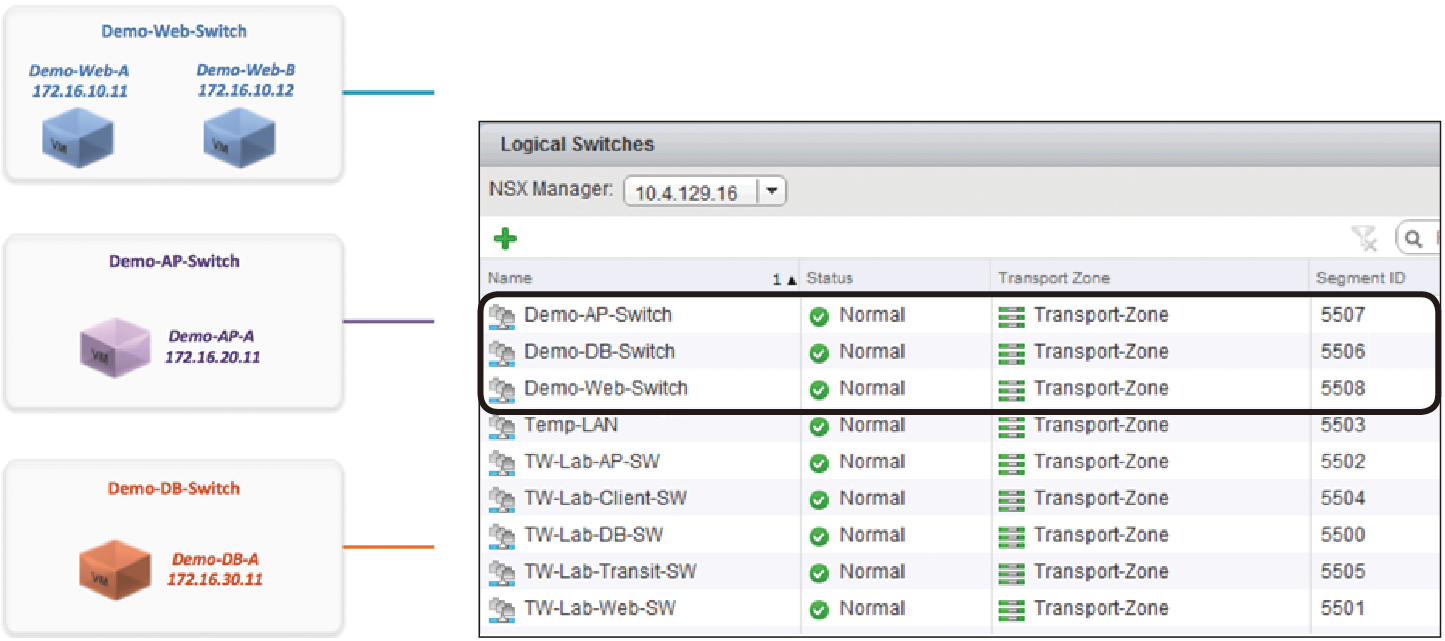Click the Transport-Zone text in TW-Lab-DB-SW row
This screenshot has height=641, width=1445.
click(x=1101, y=535)
